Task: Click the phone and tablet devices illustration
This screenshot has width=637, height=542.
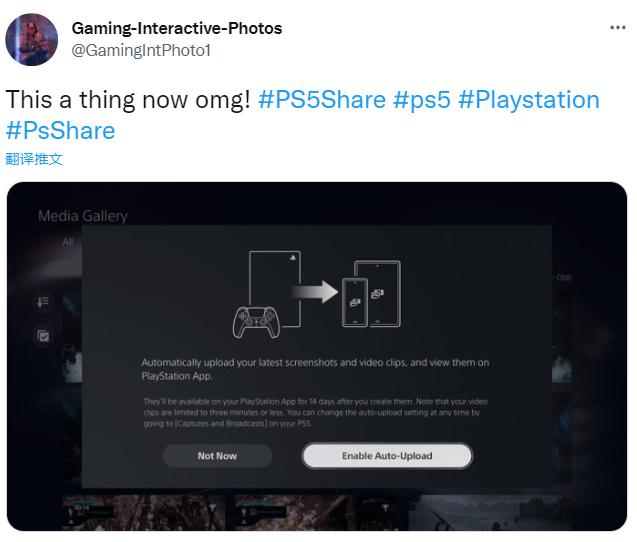Action: pyautogui.click(x=371, y=292)
